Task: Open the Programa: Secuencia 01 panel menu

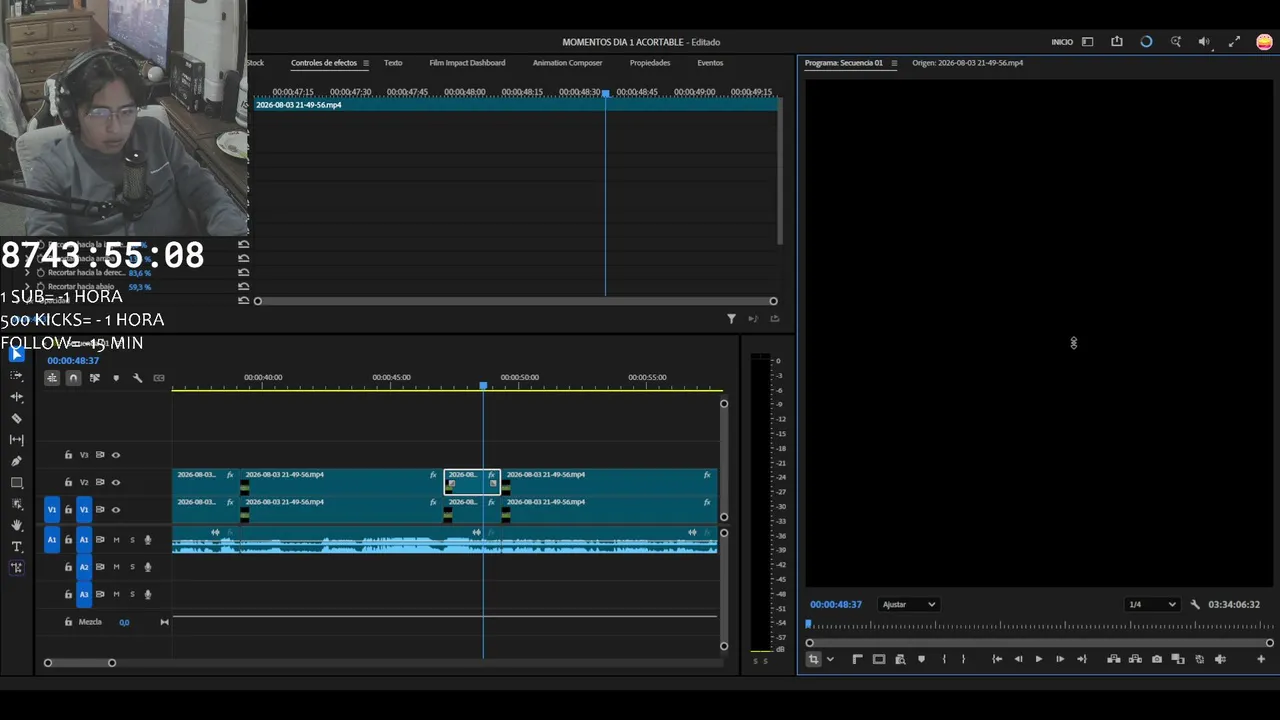Action: click(x=894, y=63)
